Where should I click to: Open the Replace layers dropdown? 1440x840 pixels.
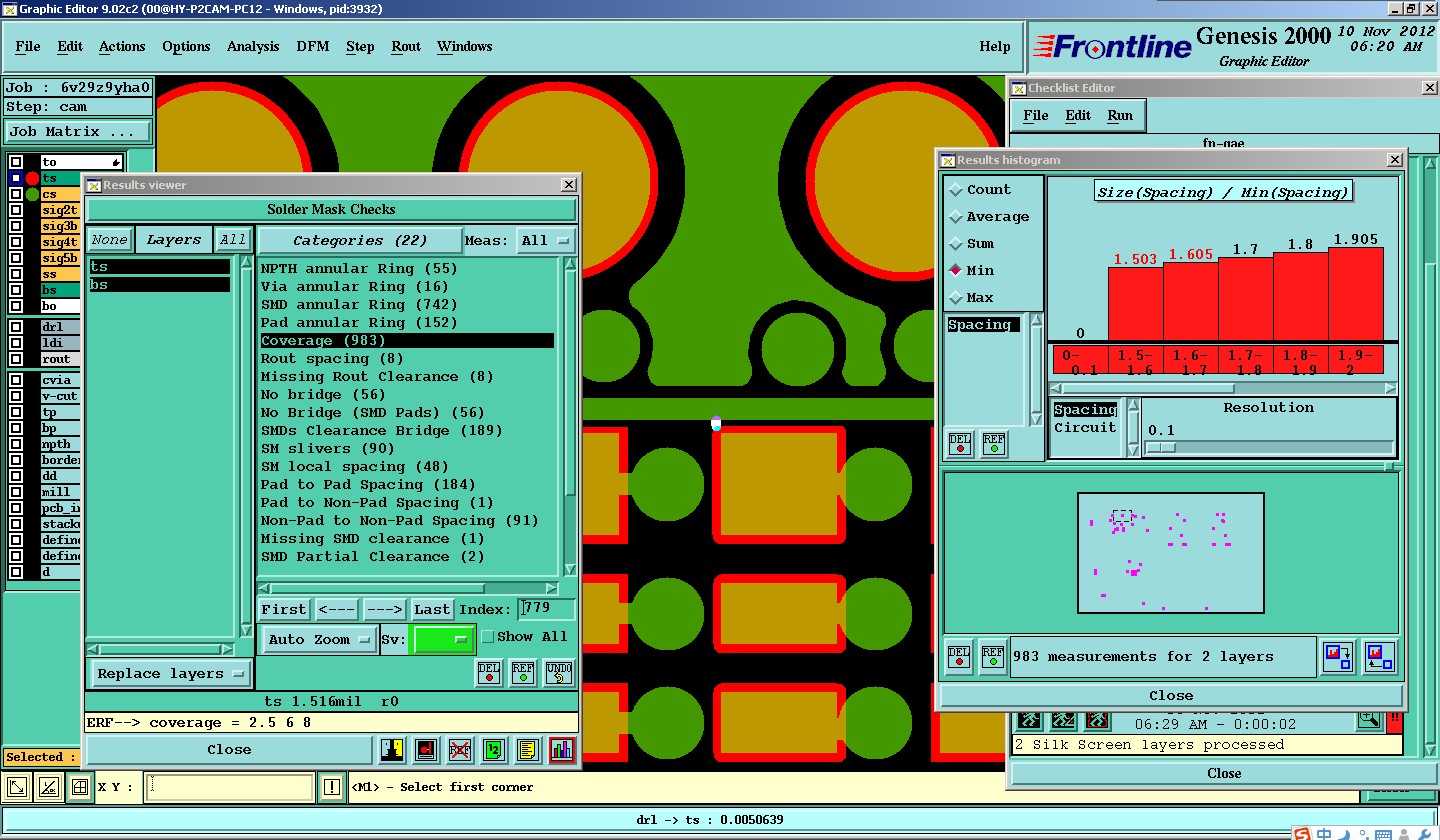170,674
